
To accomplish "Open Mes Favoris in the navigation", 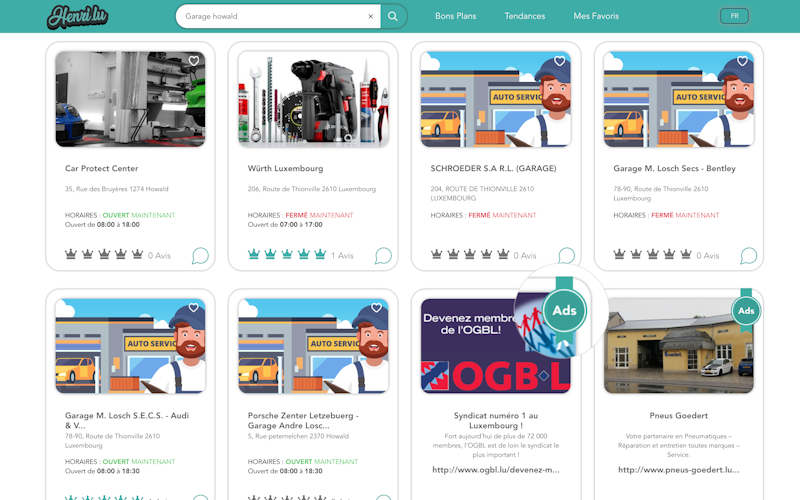I will click(x=596, y=16).
